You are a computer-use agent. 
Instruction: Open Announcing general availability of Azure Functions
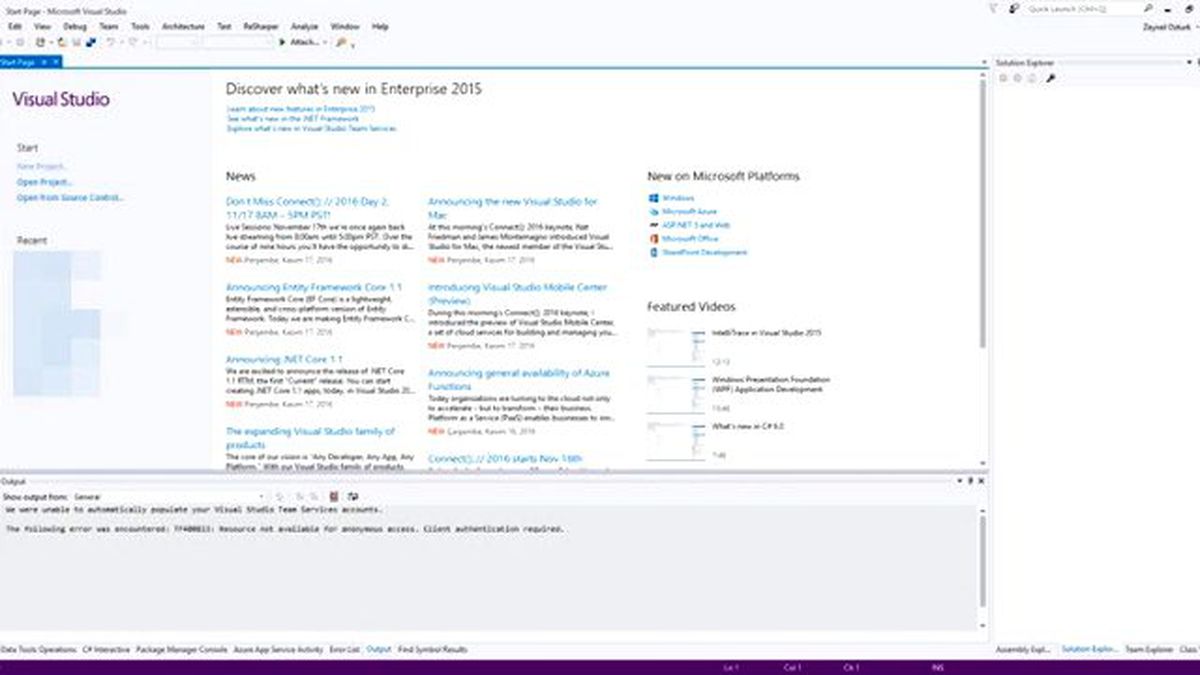click(519, 379)
